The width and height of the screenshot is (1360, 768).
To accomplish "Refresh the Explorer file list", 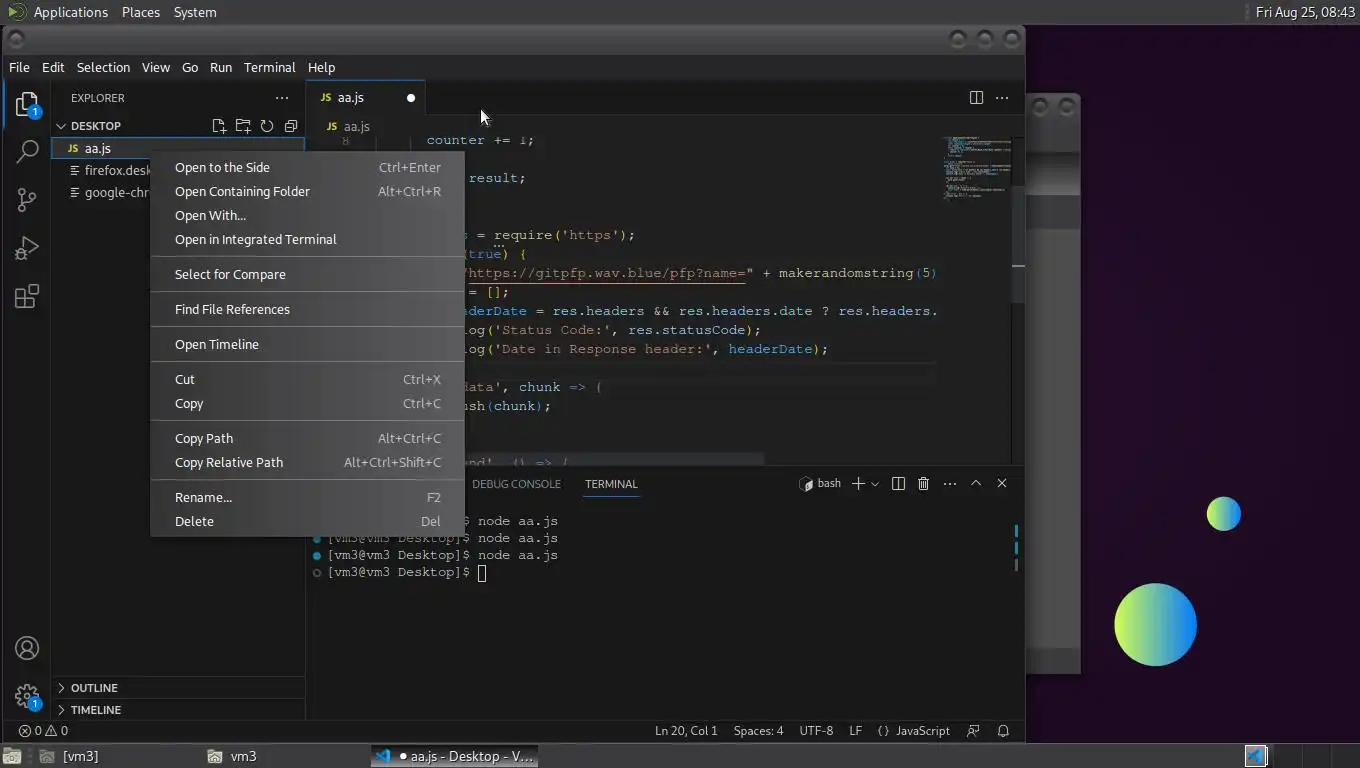I will click(267, 126).
